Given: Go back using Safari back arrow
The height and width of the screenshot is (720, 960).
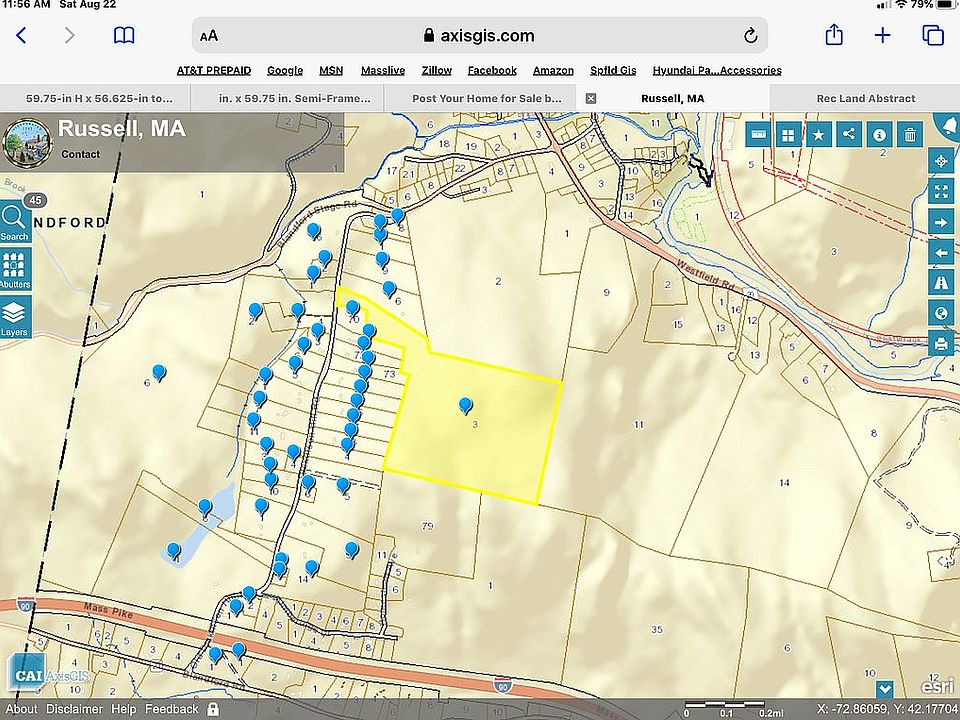Looking at the screenshot, I should point(21,36).
